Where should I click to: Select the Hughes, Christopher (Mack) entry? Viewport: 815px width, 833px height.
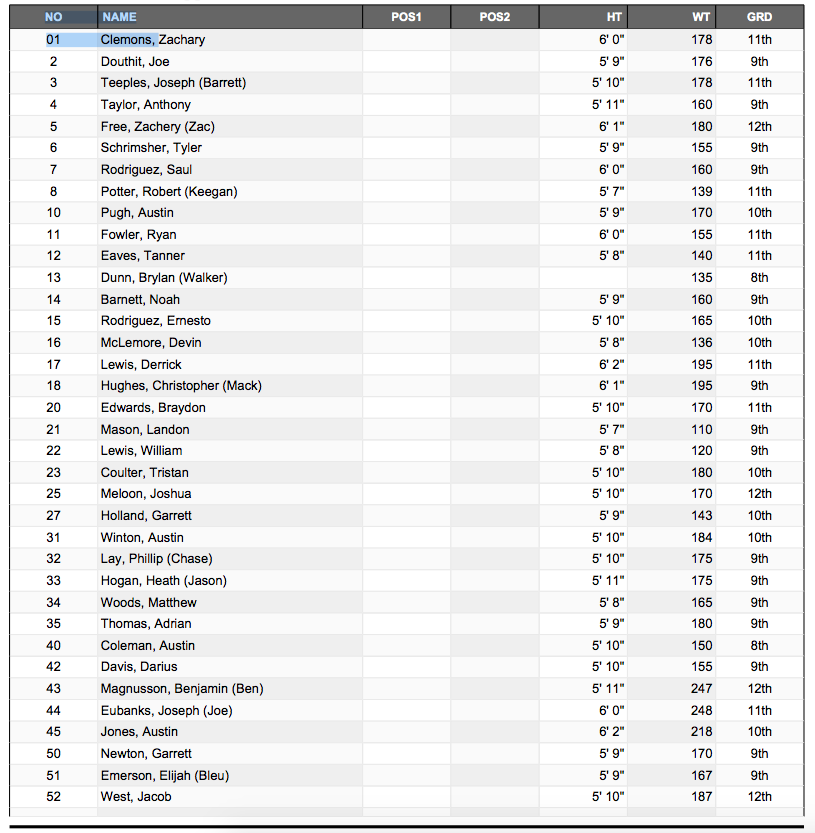(x=181, y=386)
